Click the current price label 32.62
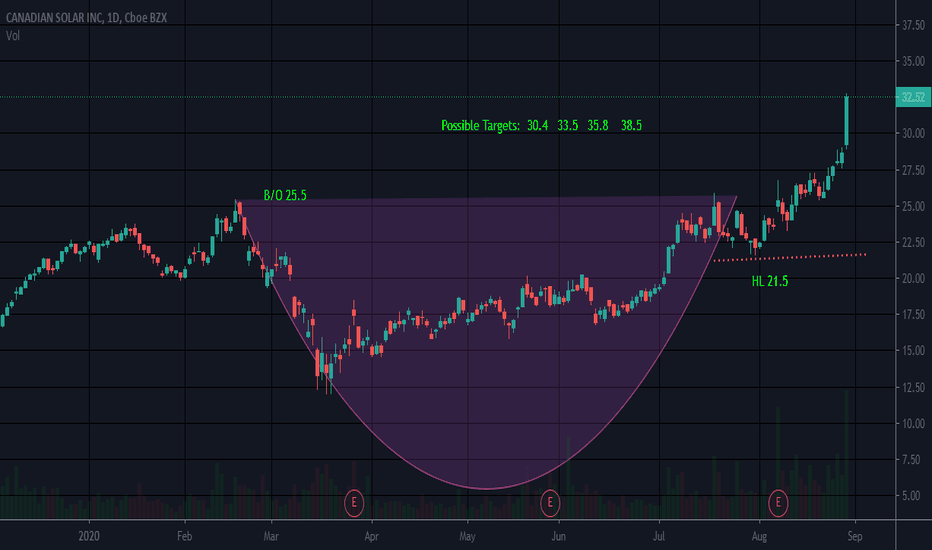 (x=913, y=97)
